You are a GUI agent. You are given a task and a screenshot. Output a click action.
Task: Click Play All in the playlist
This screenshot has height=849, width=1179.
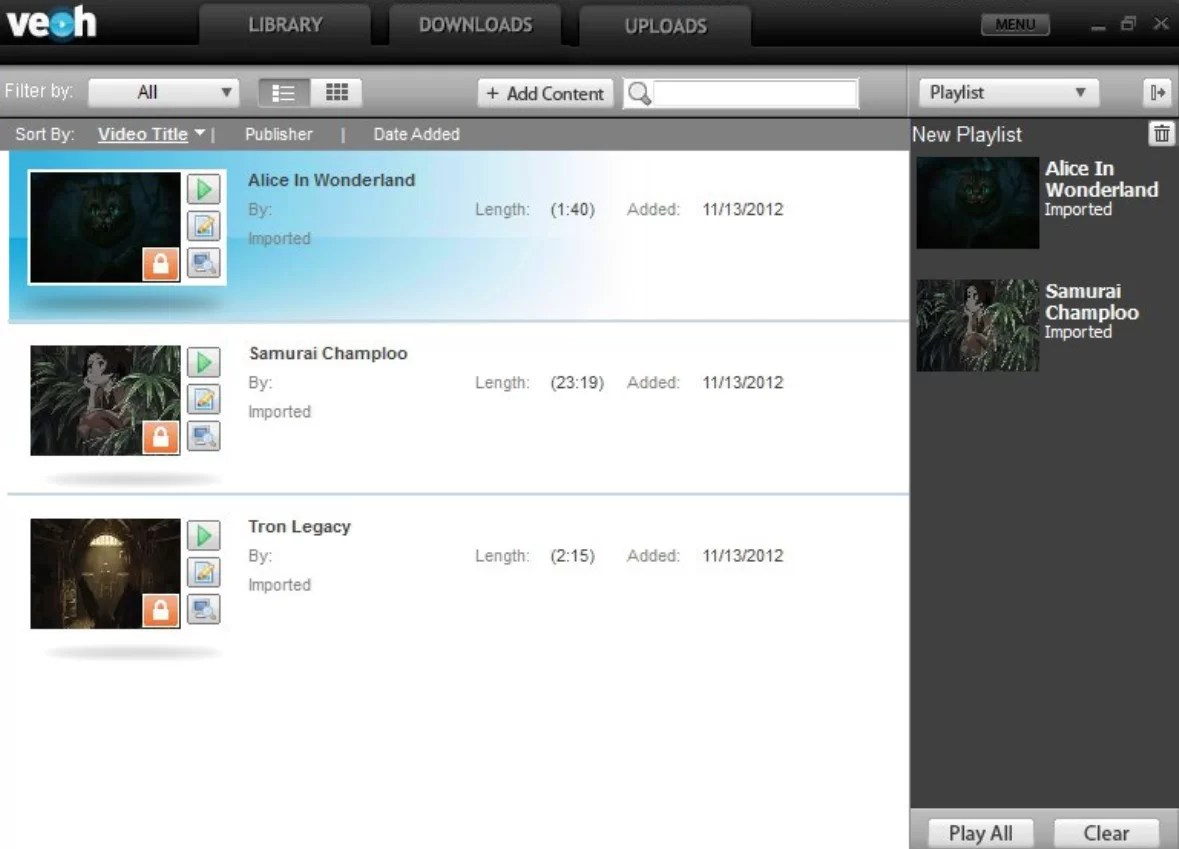tap(980, 833)
